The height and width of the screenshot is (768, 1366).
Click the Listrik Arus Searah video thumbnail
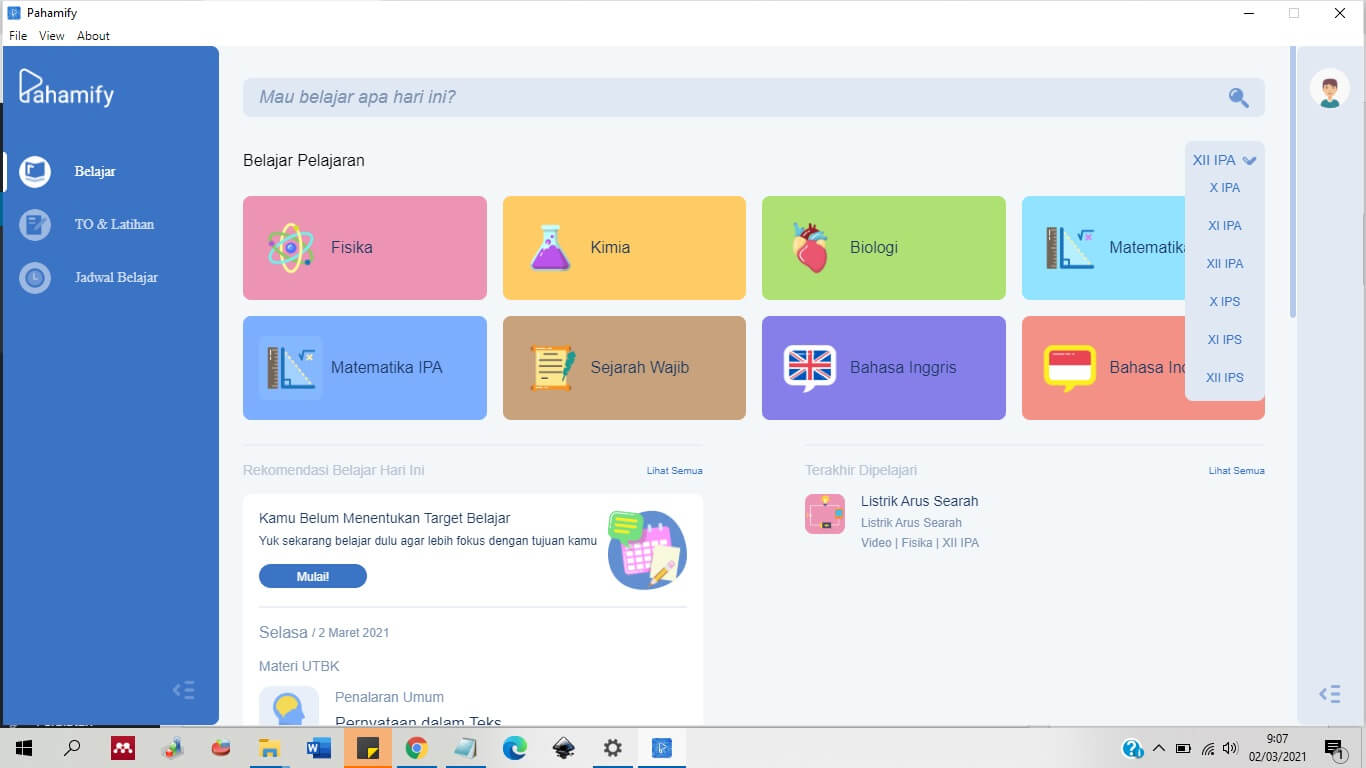click(x=825, y=514)
